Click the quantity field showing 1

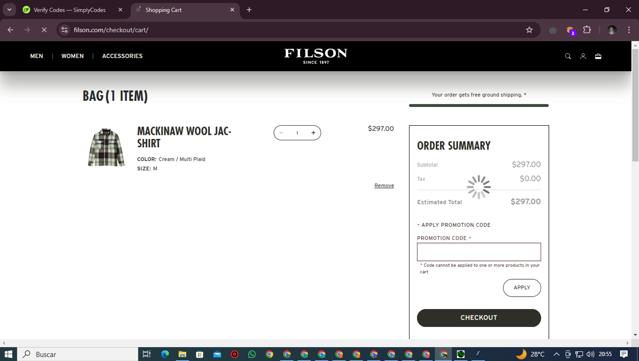pos(297,133)
